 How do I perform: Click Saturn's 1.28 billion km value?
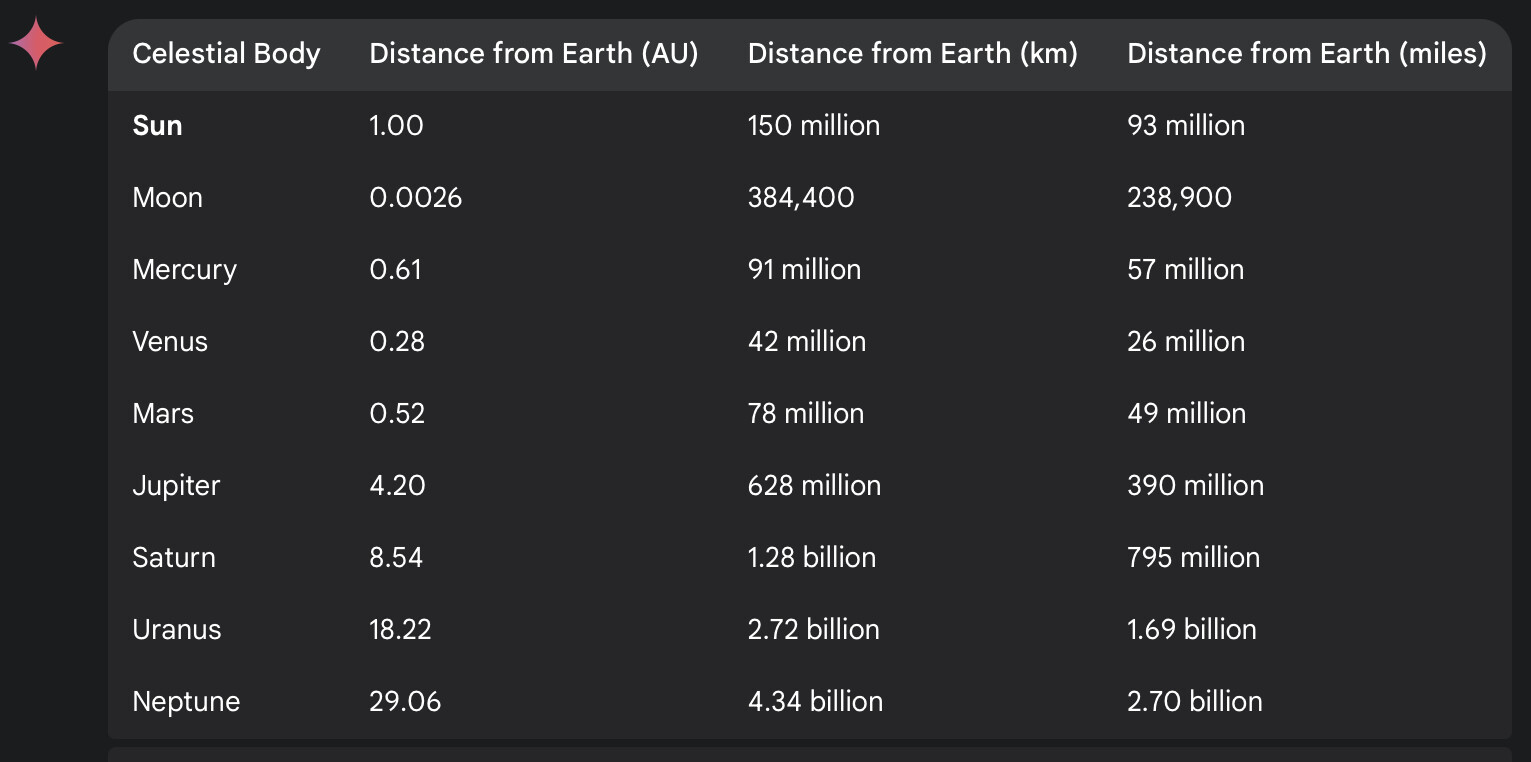point(811,557)
